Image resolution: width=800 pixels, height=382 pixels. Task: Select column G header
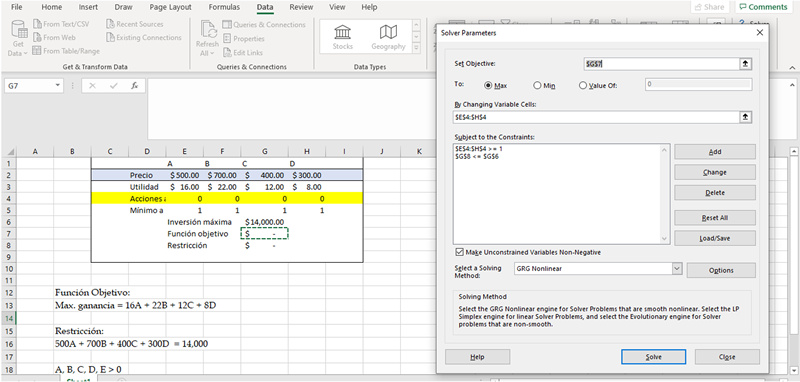[264, 151]
